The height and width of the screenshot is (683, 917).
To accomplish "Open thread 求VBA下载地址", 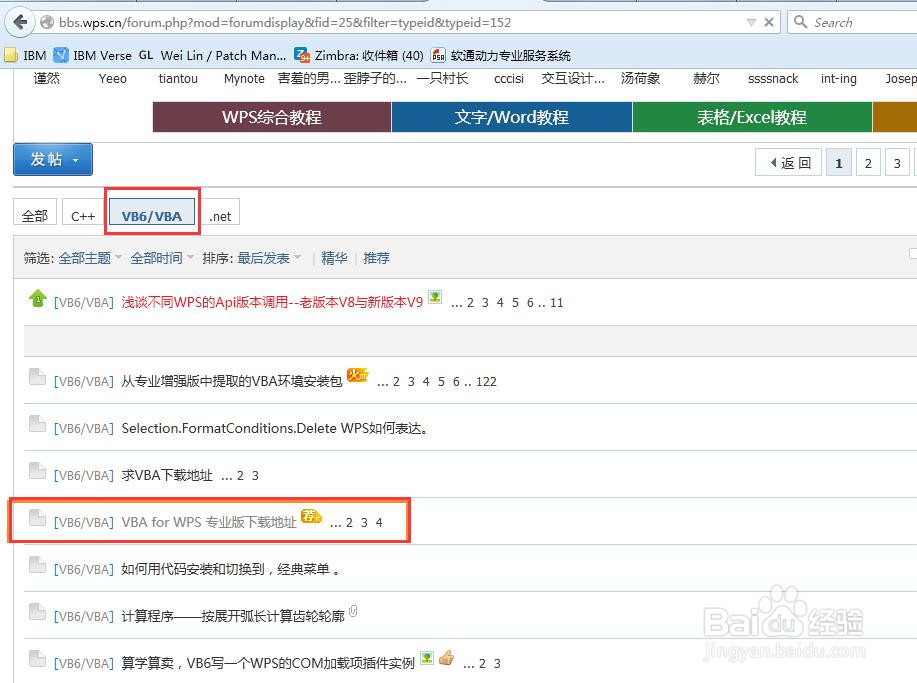I will (167, 475).
